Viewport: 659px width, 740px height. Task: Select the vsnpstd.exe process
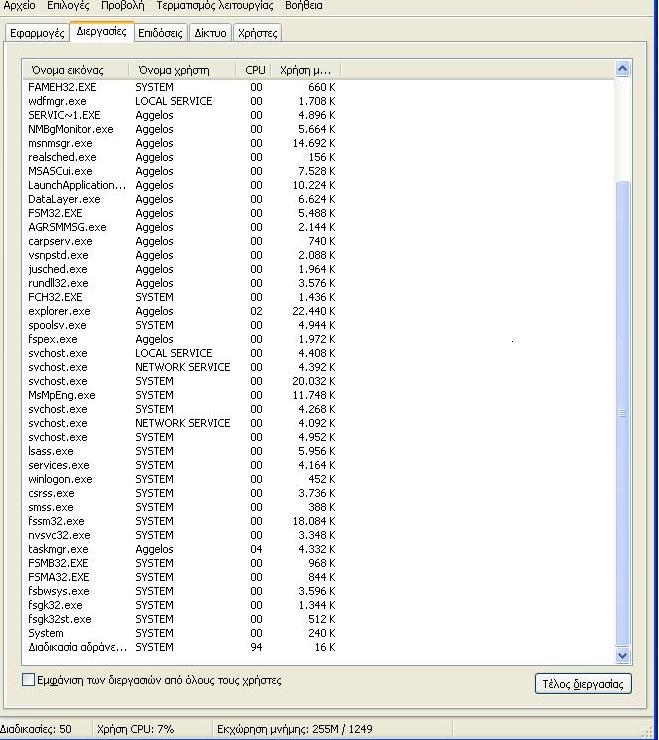181,255
